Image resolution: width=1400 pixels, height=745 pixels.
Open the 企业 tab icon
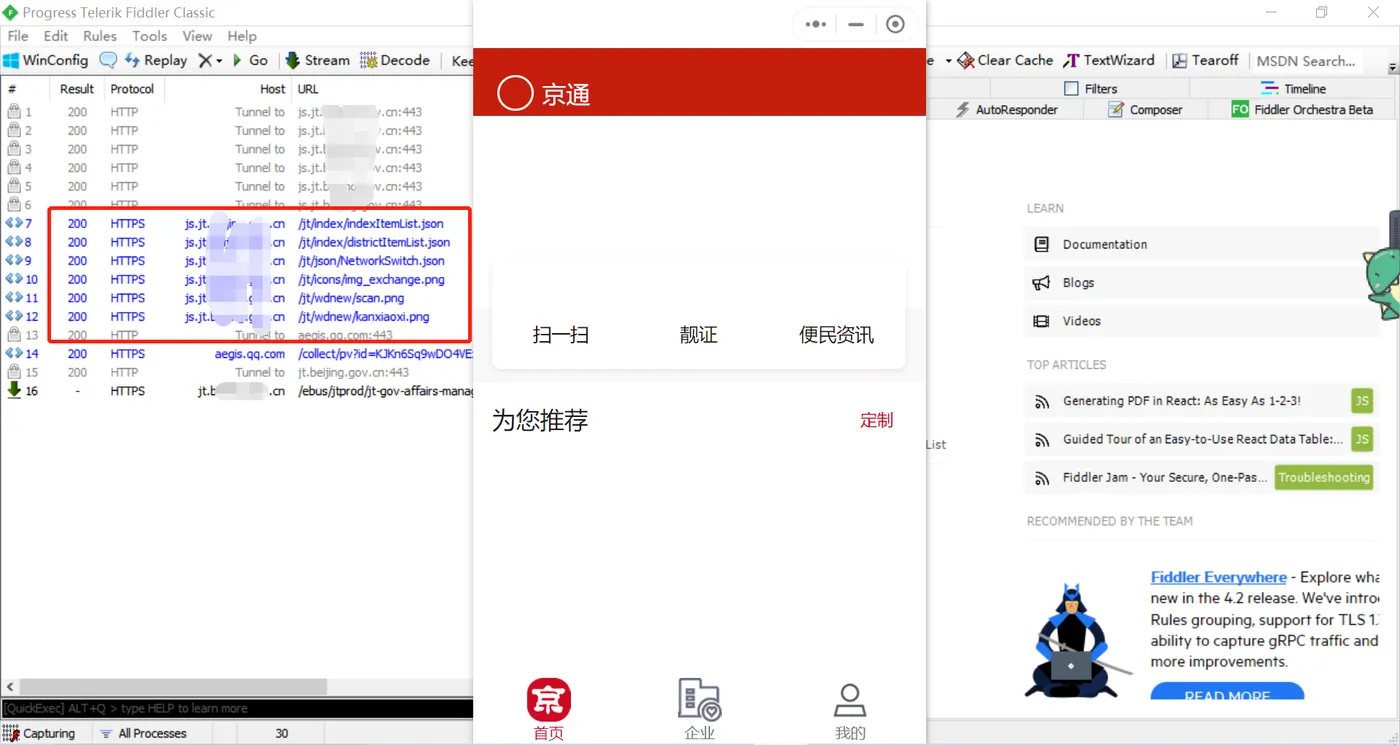(x=699, y=699)
